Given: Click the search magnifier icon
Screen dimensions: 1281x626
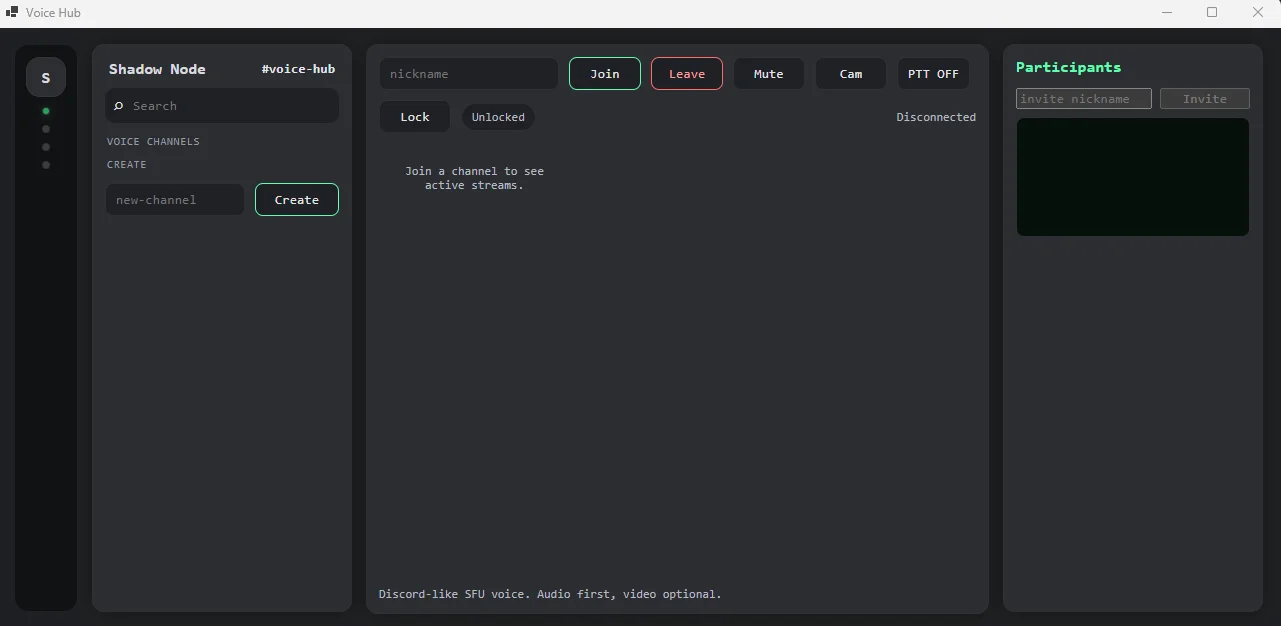Looking at the screenshot, I should click(119, 106).
